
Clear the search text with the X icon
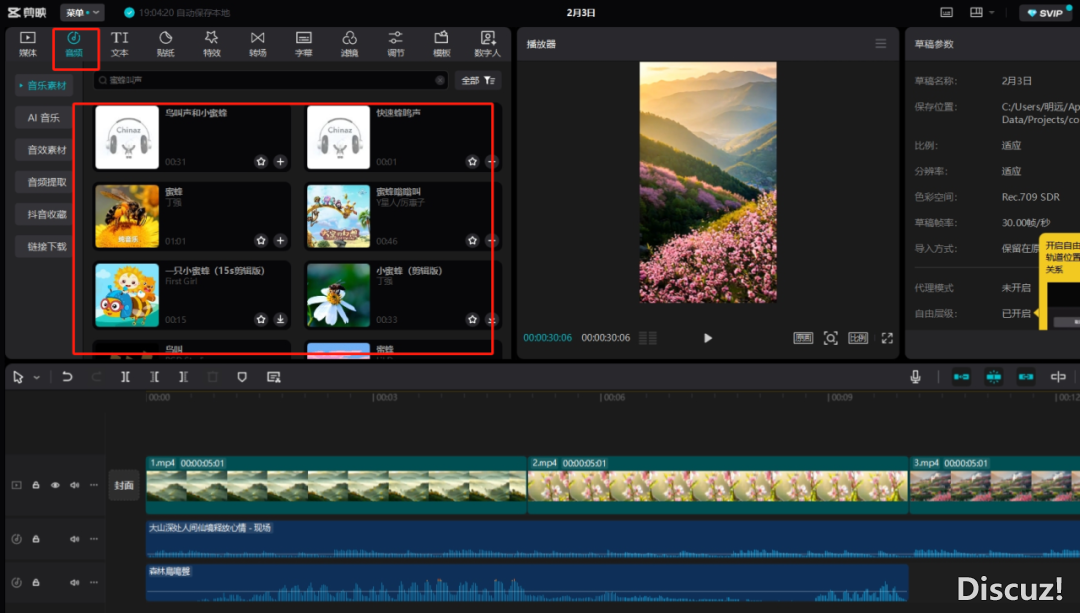[x=440, y=81]
